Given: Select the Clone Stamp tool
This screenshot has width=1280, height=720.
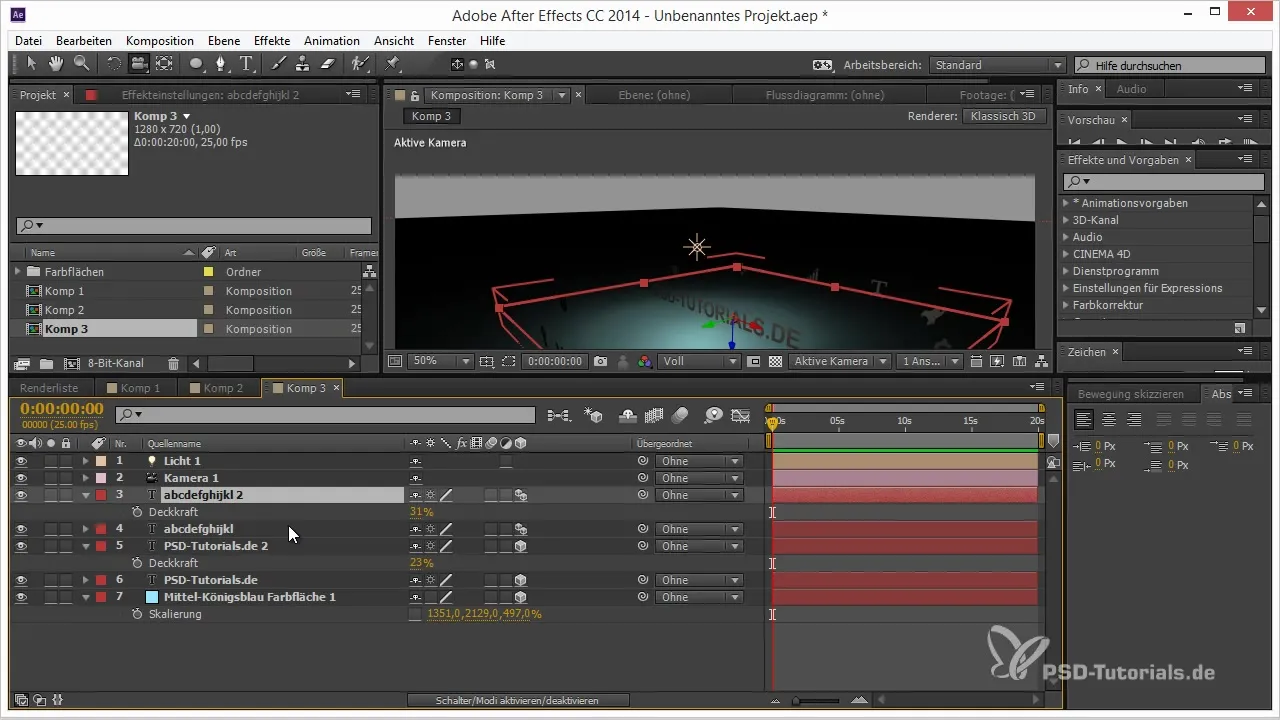Looking at the screenshot, I should (303, 64).
